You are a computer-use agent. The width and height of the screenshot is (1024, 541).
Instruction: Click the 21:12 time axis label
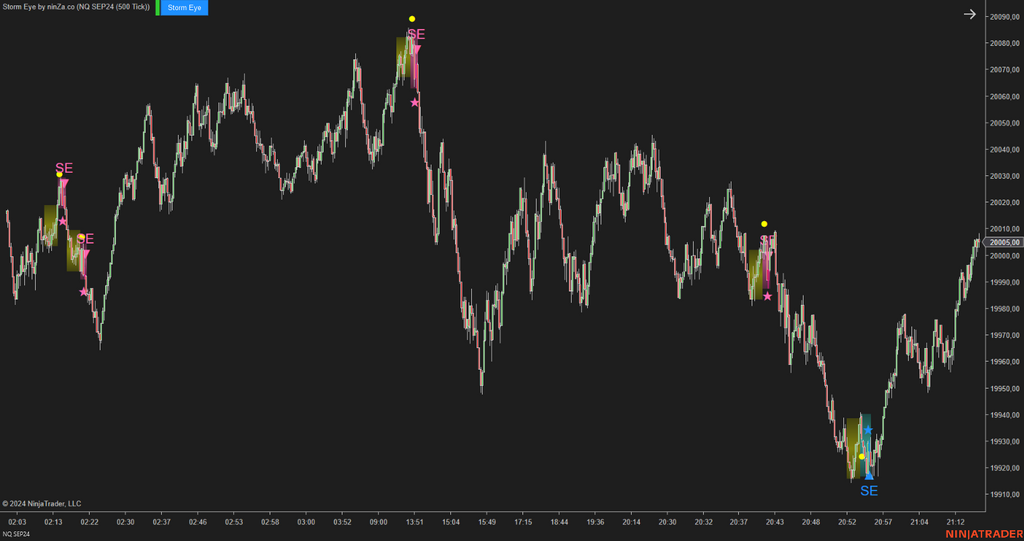pos(955,522)
